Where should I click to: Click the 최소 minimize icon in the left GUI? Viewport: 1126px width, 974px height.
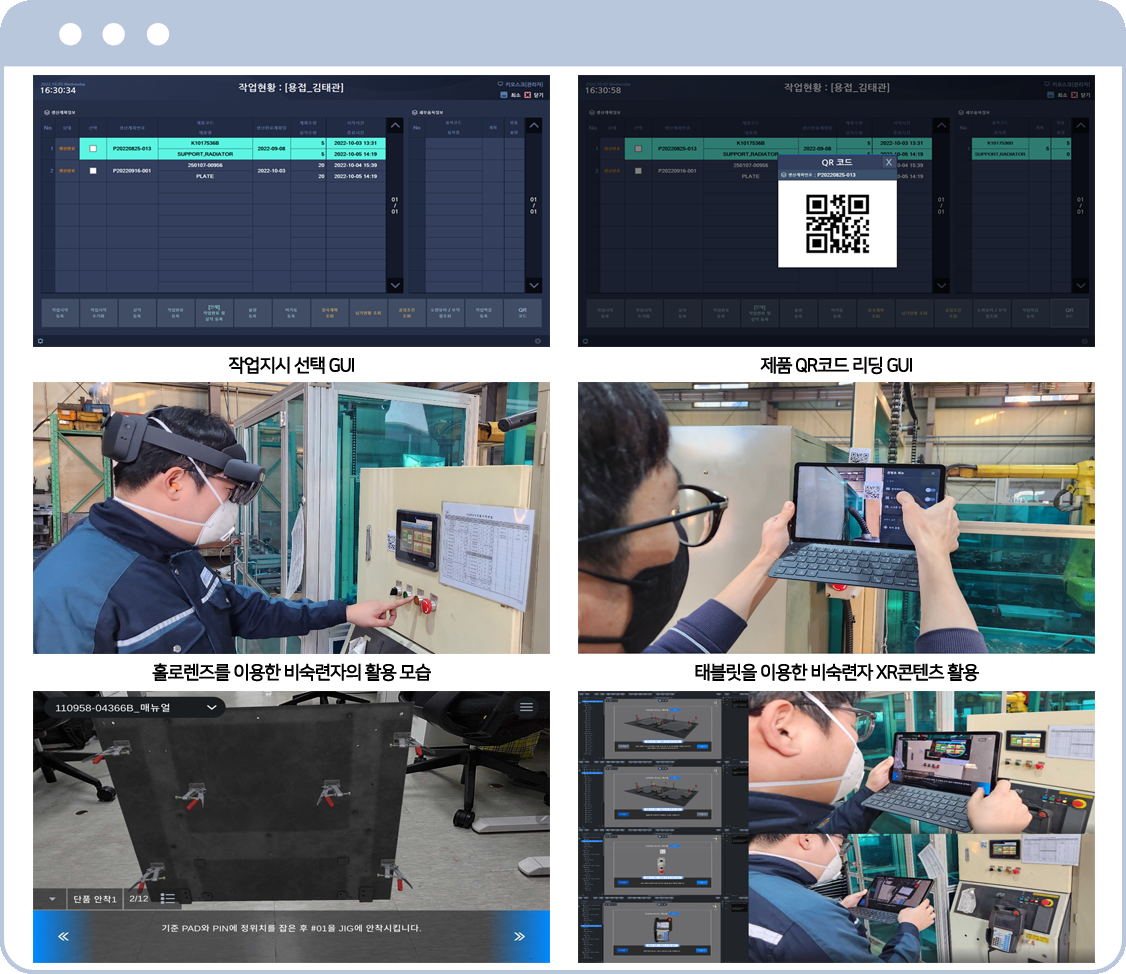point(504,95)
